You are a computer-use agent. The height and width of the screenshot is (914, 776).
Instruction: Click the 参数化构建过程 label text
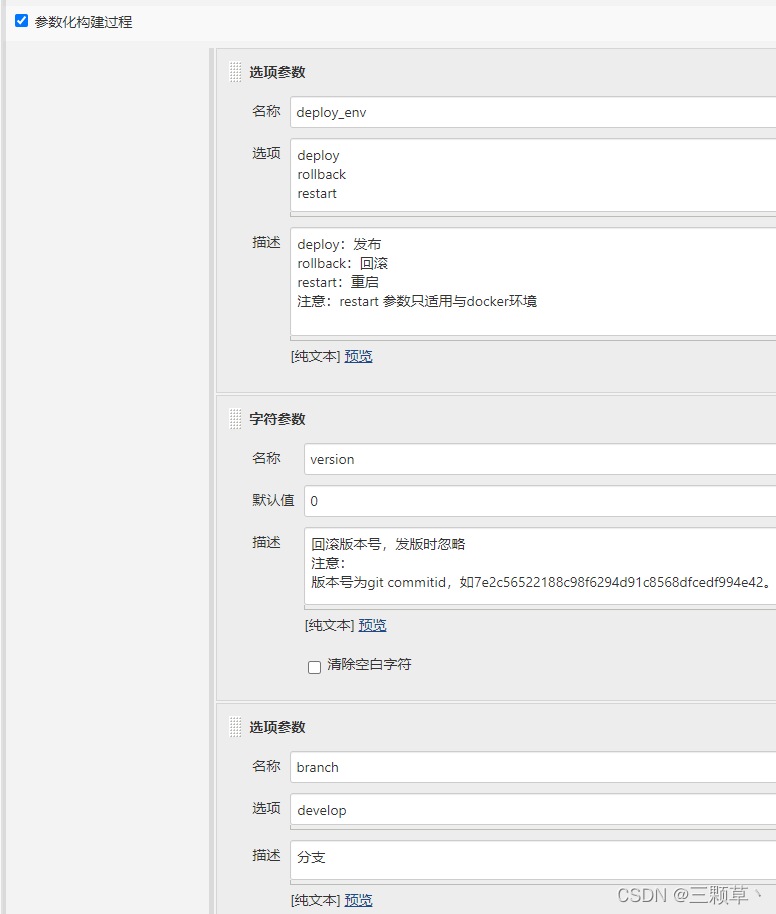click(83, 22)
